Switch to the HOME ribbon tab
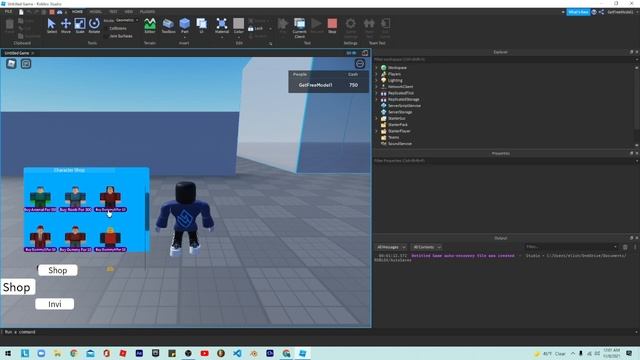This screenshot has width=640, height=360. (77, 12)
